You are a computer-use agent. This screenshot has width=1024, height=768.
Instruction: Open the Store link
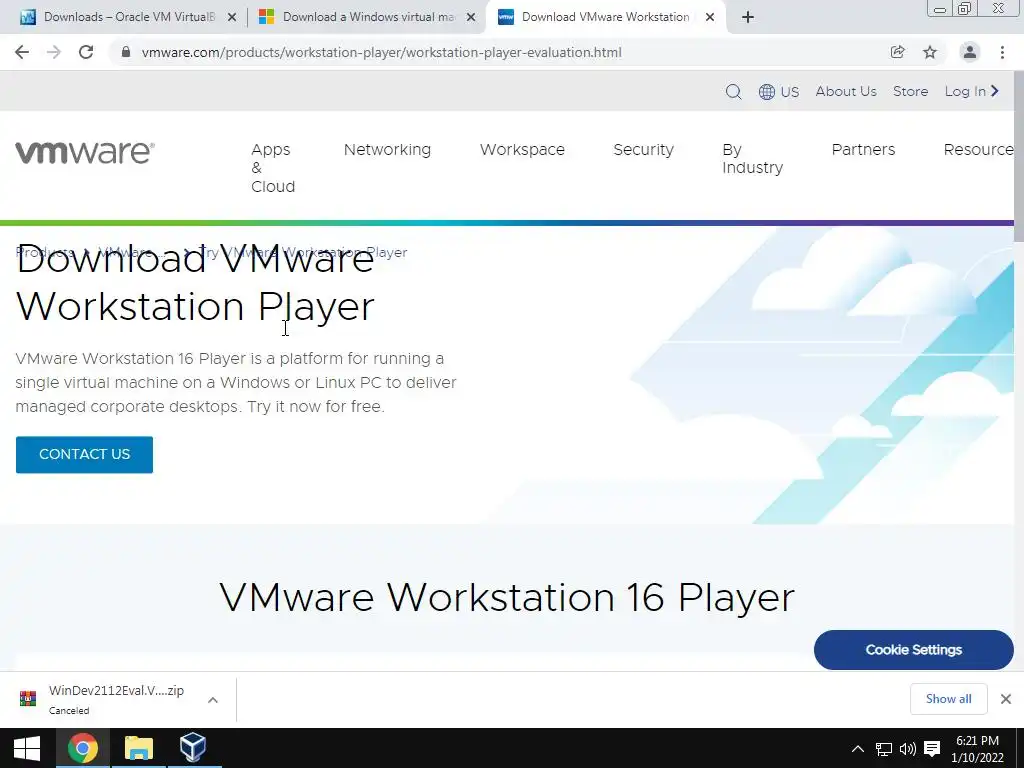click(910, 91)
